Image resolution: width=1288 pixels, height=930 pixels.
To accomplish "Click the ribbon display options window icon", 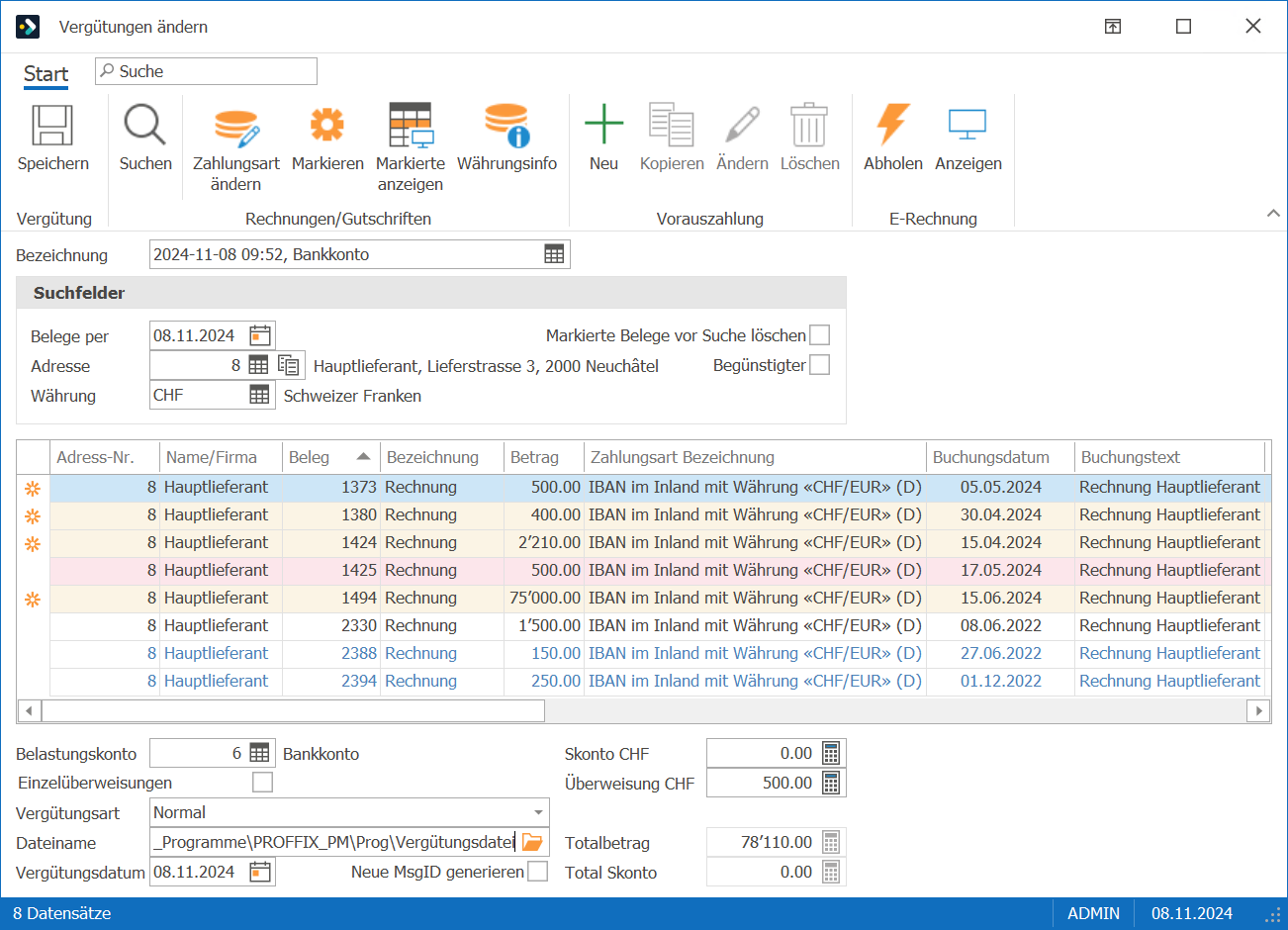I will coord(1113,27).
